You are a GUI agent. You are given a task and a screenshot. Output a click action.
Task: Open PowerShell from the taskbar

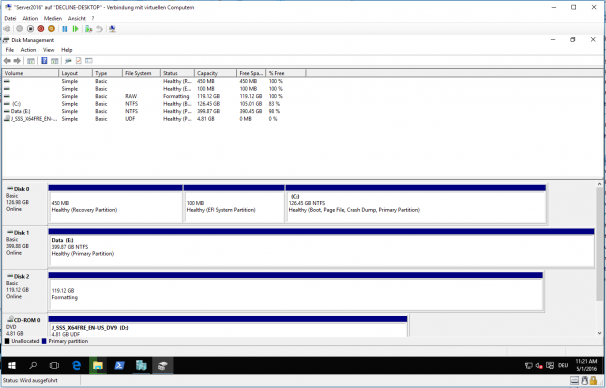click(119, 365)
